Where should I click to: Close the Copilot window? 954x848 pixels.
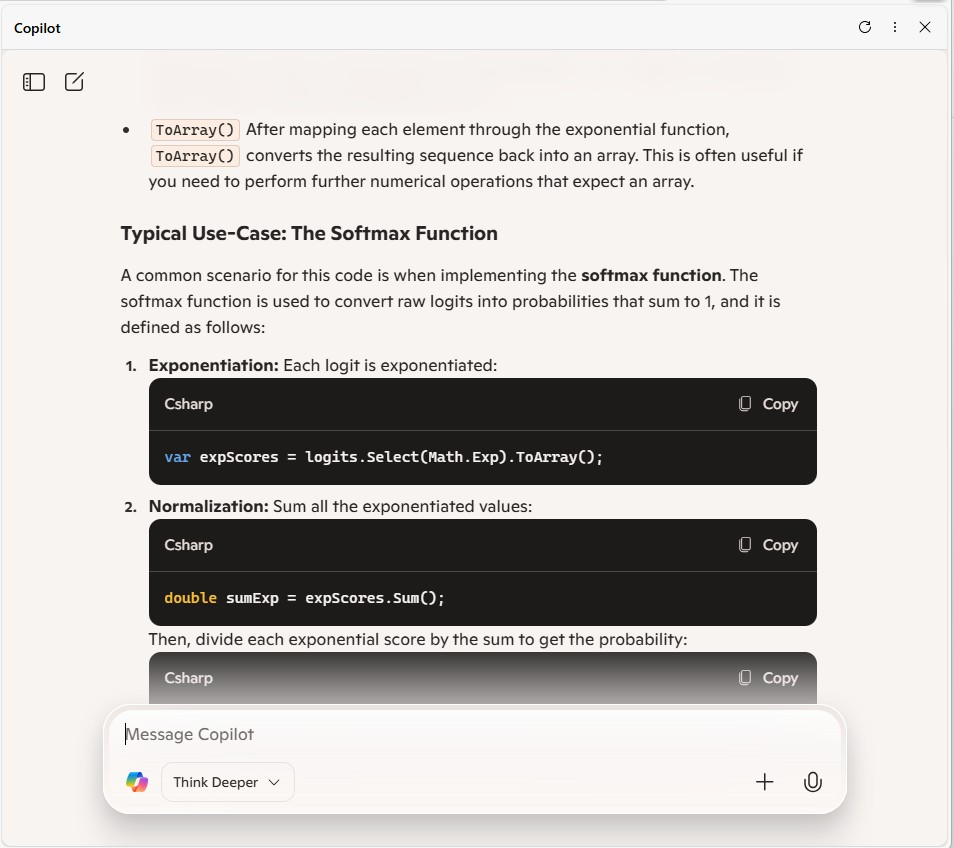click(x=925, y=27)
